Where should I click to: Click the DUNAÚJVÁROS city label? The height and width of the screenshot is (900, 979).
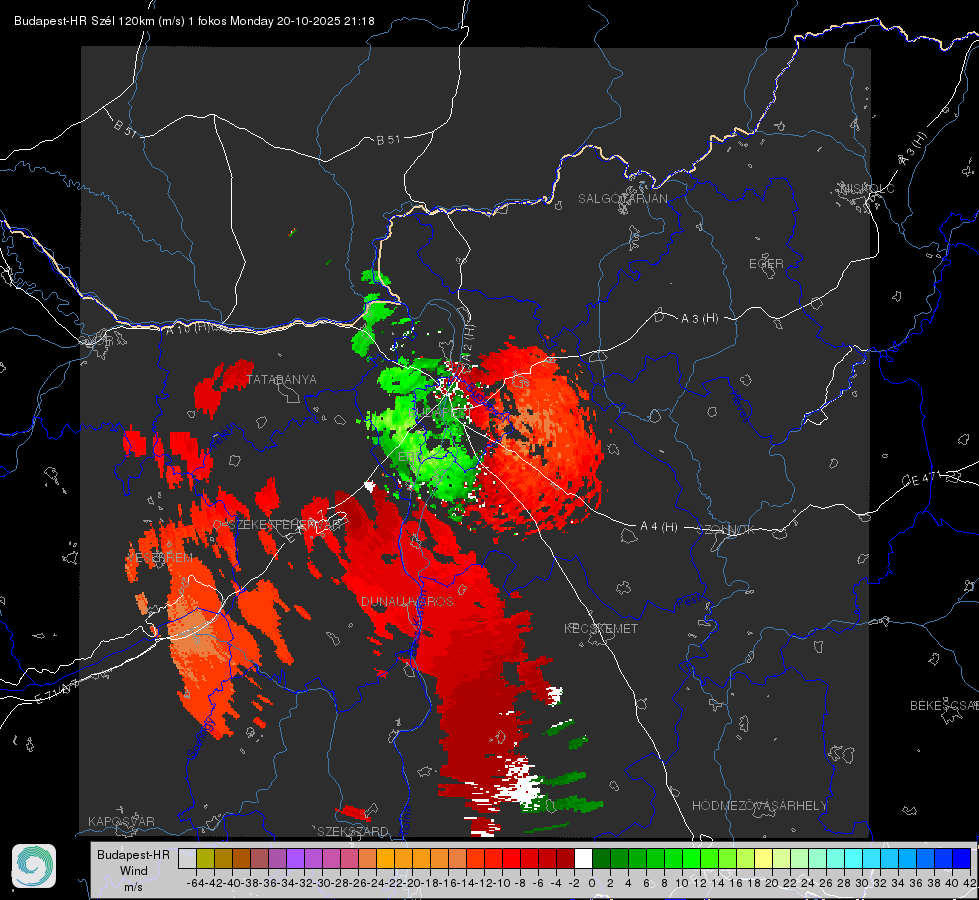click(x=407, y=601)
